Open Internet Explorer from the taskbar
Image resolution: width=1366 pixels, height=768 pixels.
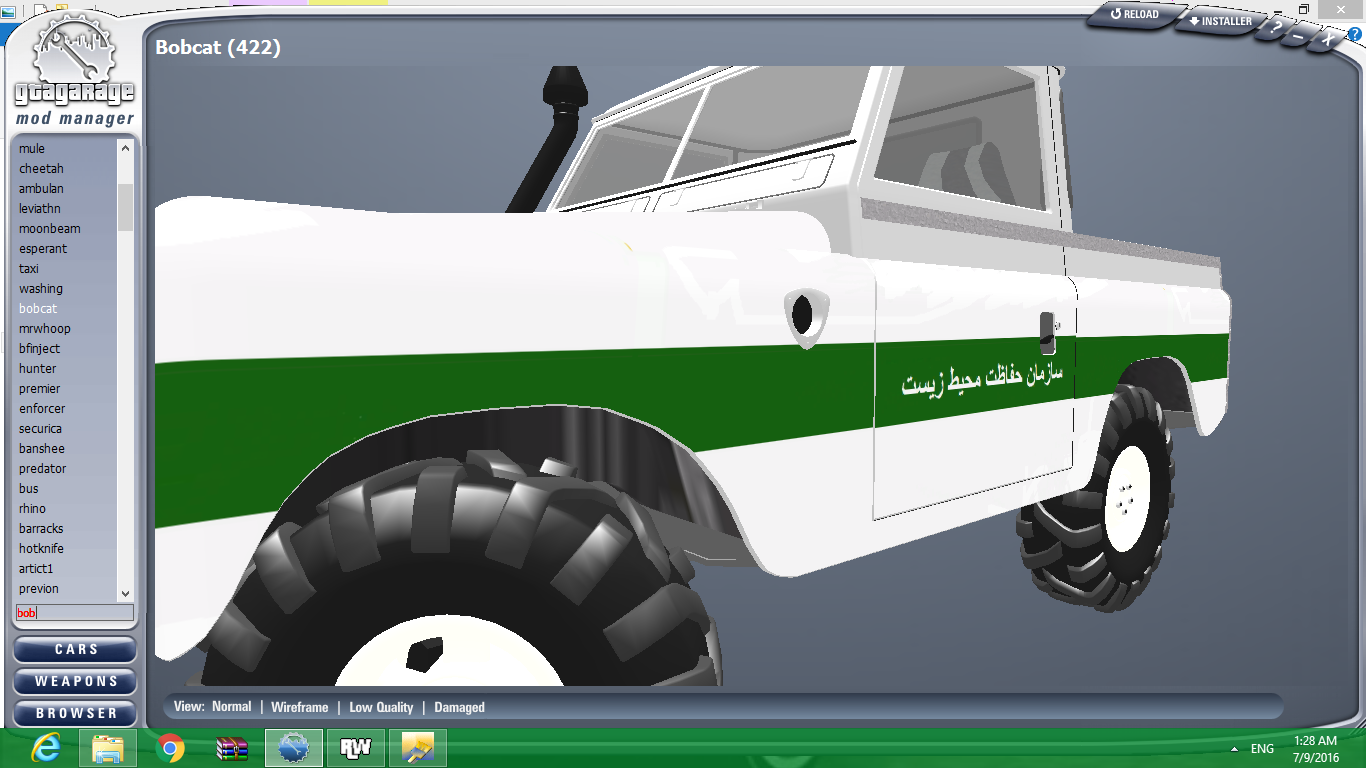point(45,748)
